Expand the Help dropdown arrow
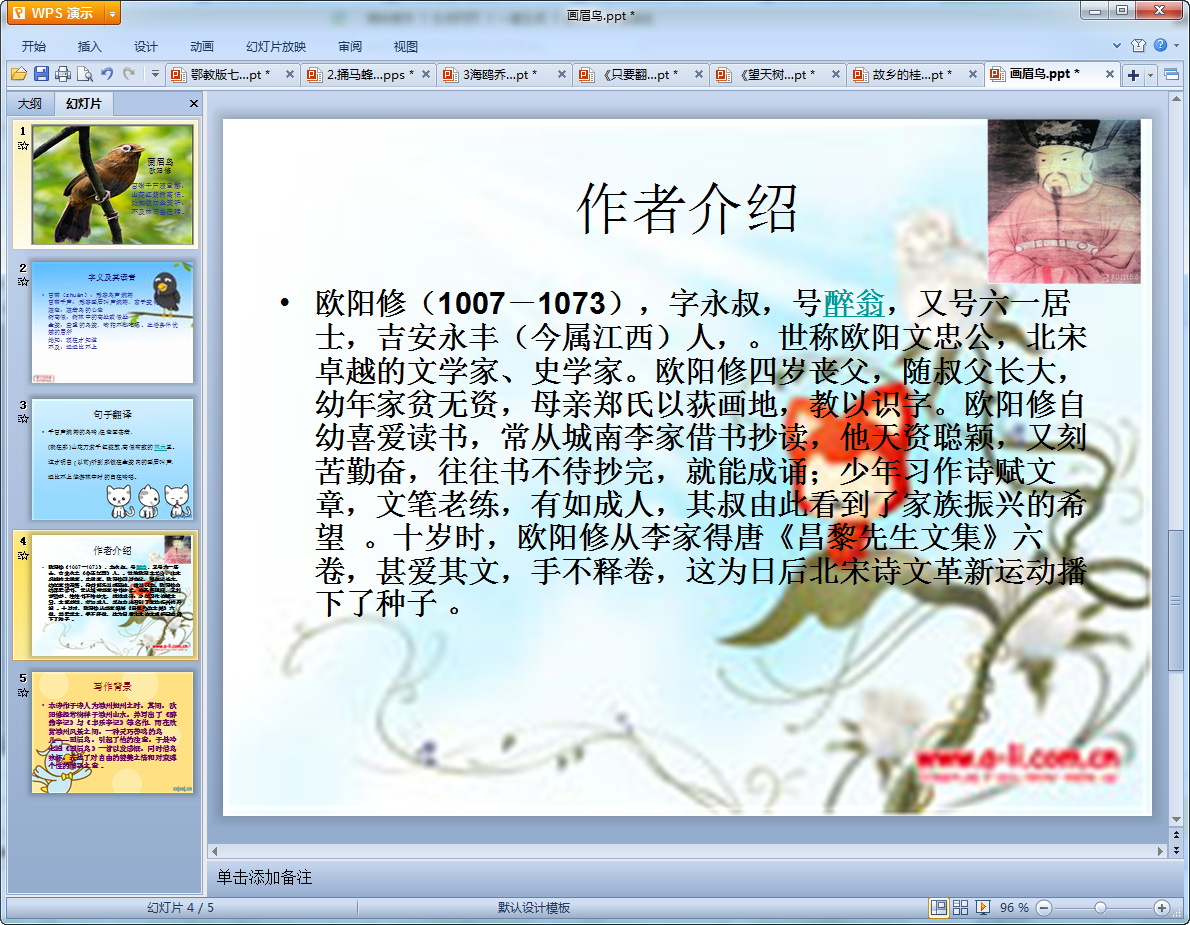The width and height of the screenshot is (1190, 925). click(x=1176, y=46)
